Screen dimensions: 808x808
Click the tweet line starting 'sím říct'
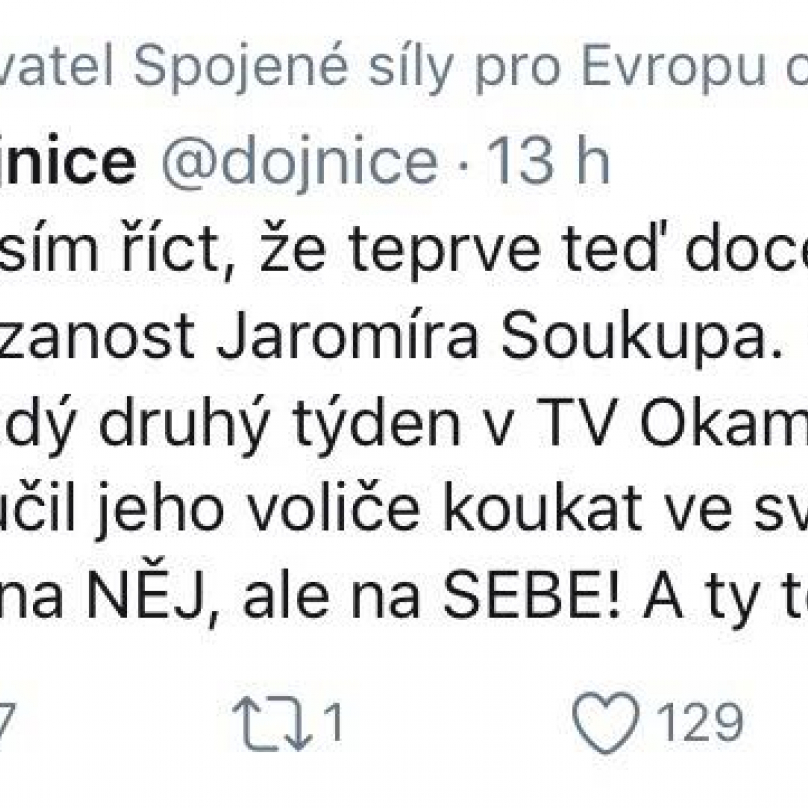pos(404,252)
